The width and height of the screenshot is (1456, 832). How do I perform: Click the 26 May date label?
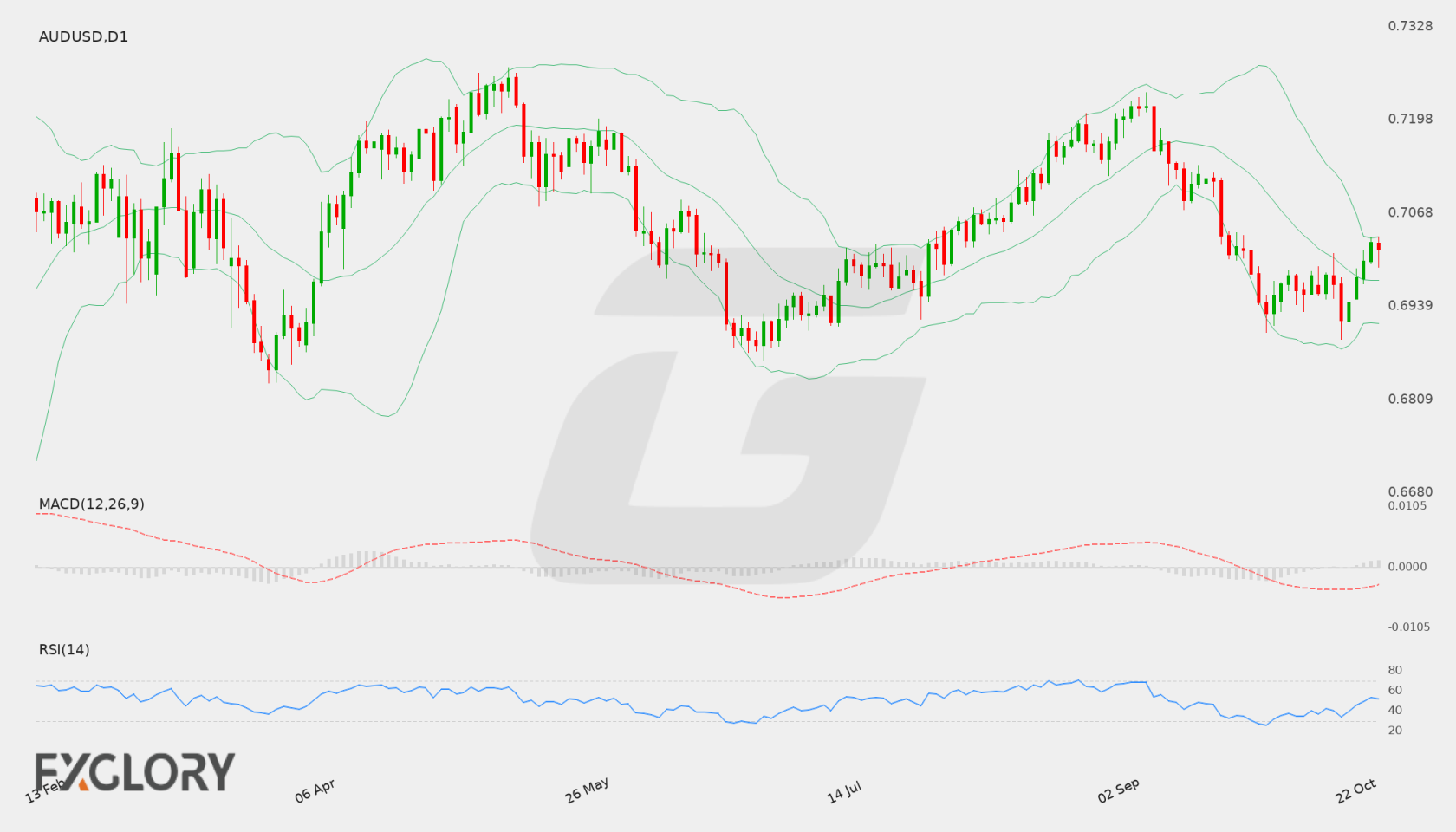click(x=587, y=790)
